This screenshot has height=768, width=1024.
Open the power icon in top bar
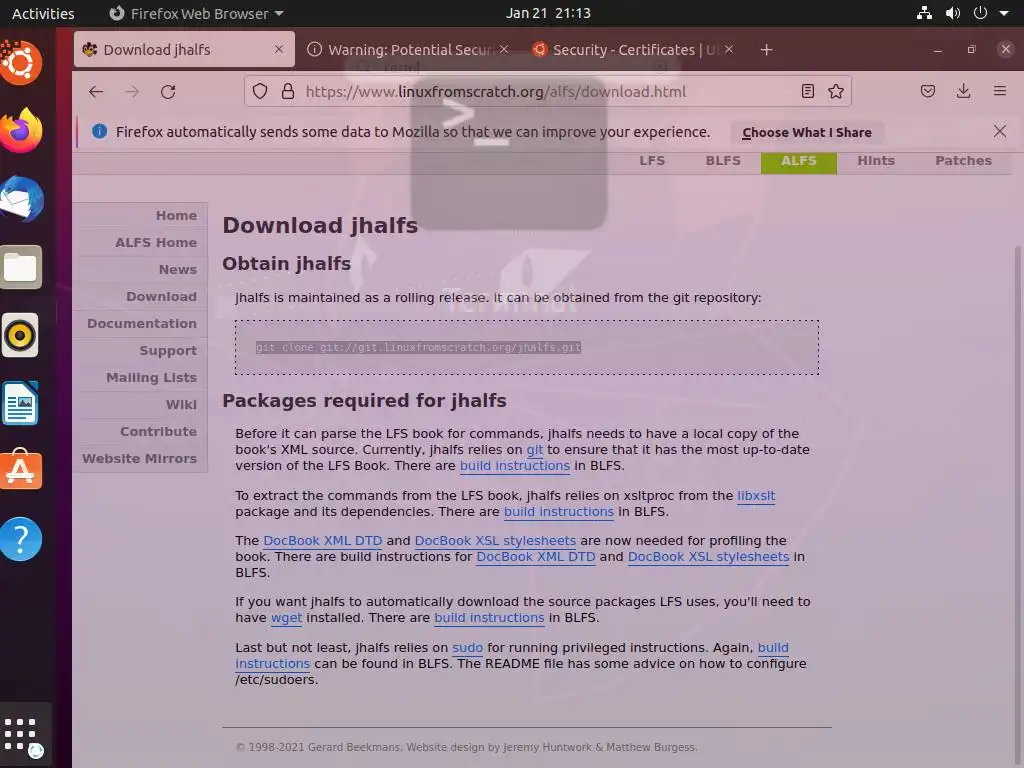980,13
